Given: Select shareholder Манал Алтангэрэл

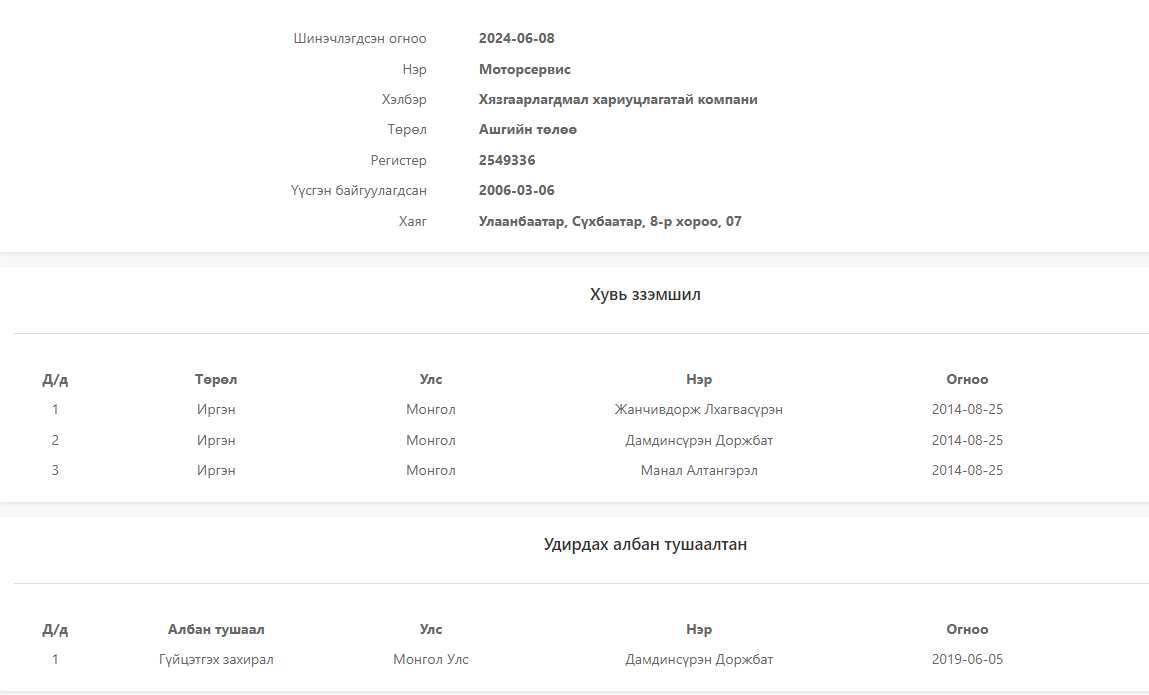Looking at the screenshot, I should pyautogui.click(x=698, y=470).
